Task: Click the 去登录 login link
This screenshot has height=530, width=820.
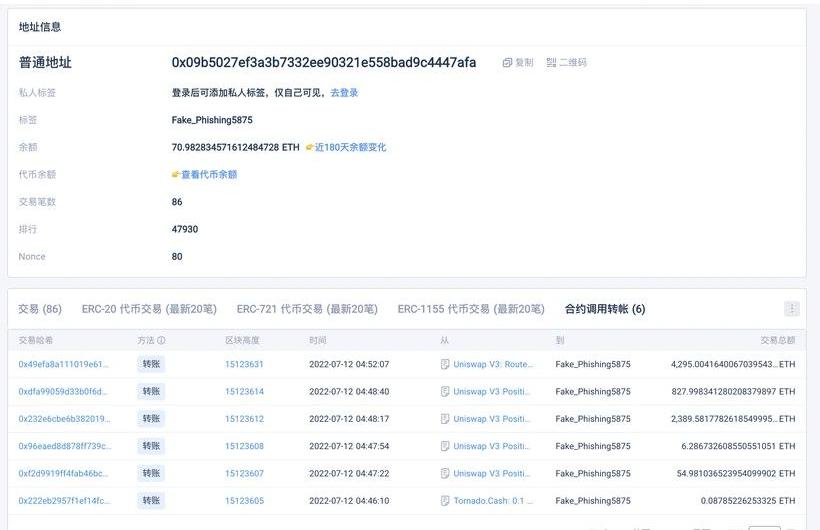Action: click(344, 93)
